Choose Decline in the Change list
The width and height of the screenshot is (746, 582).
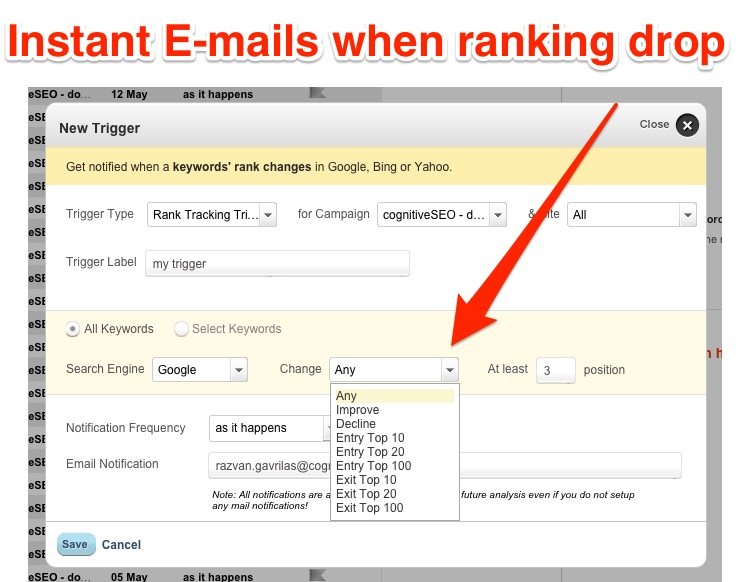tap(356, 424)
